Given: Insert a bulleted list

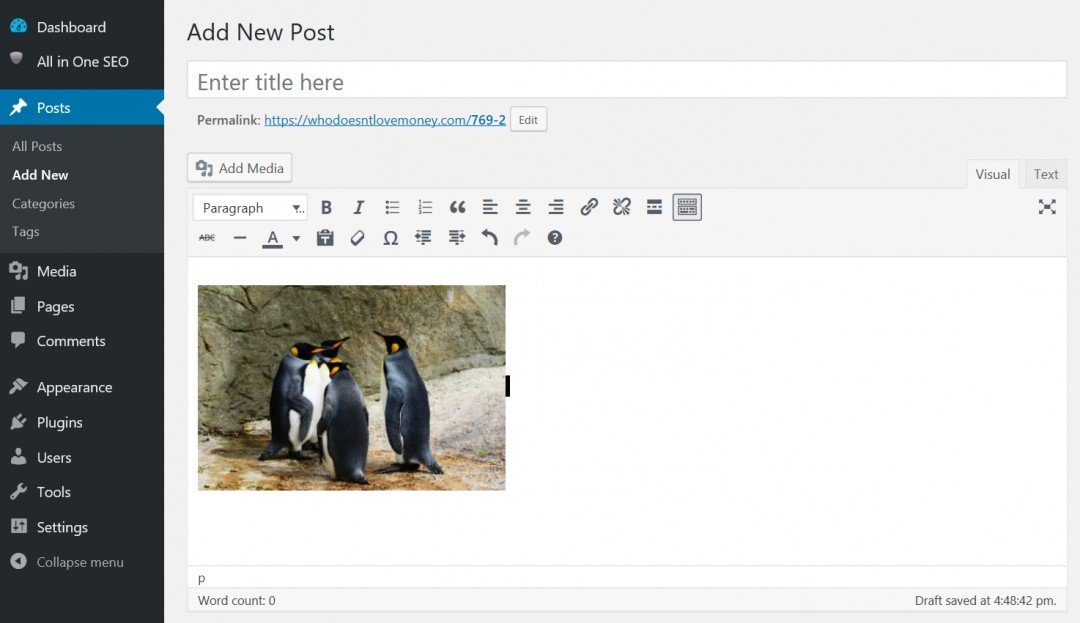Looking at the screenshot, I should [x=391, y=207].
